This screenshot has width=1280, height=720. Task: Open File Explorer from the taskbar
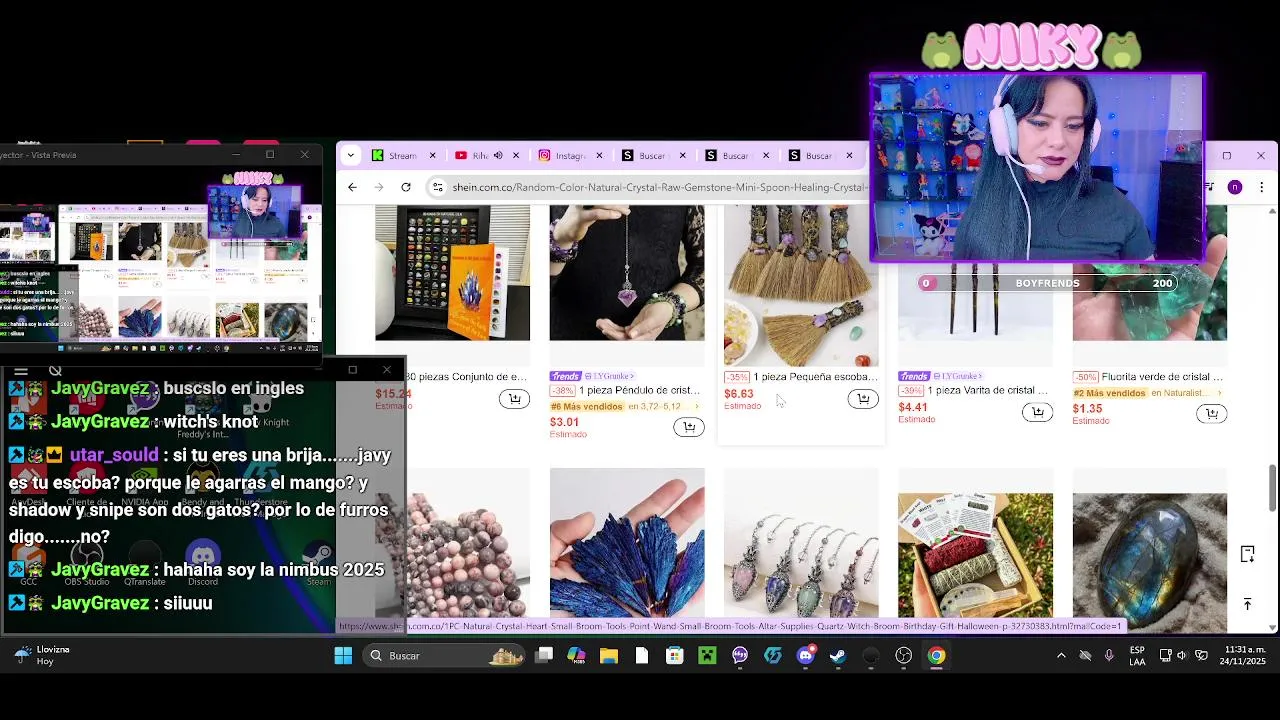[x=609, y=656]
